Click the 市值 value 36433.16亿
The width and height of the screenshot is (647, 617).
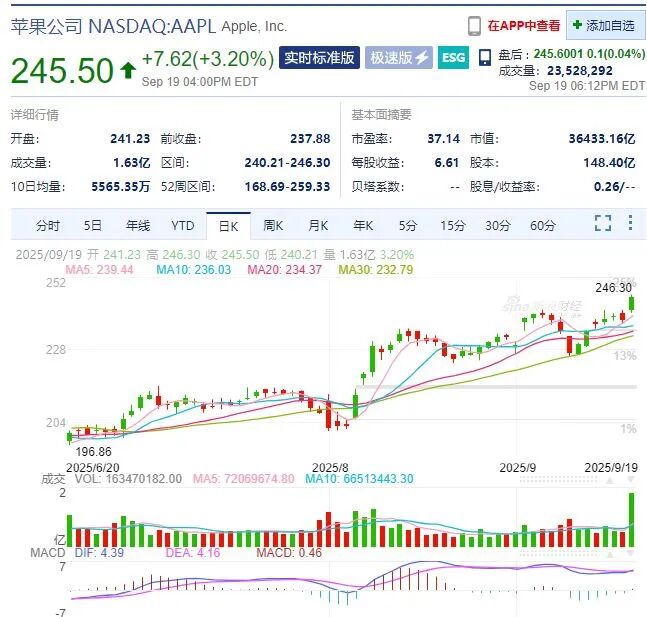click(602, 138)
